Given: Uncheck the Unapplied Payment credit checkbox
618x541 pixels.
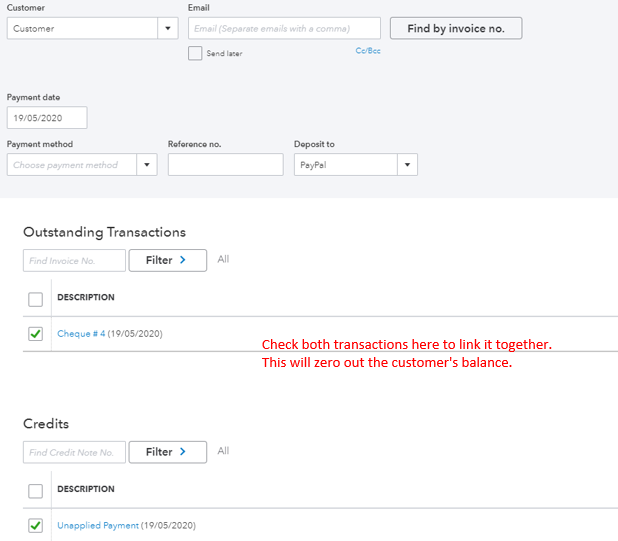Looking at the screenshot, I should coord(36,525).
